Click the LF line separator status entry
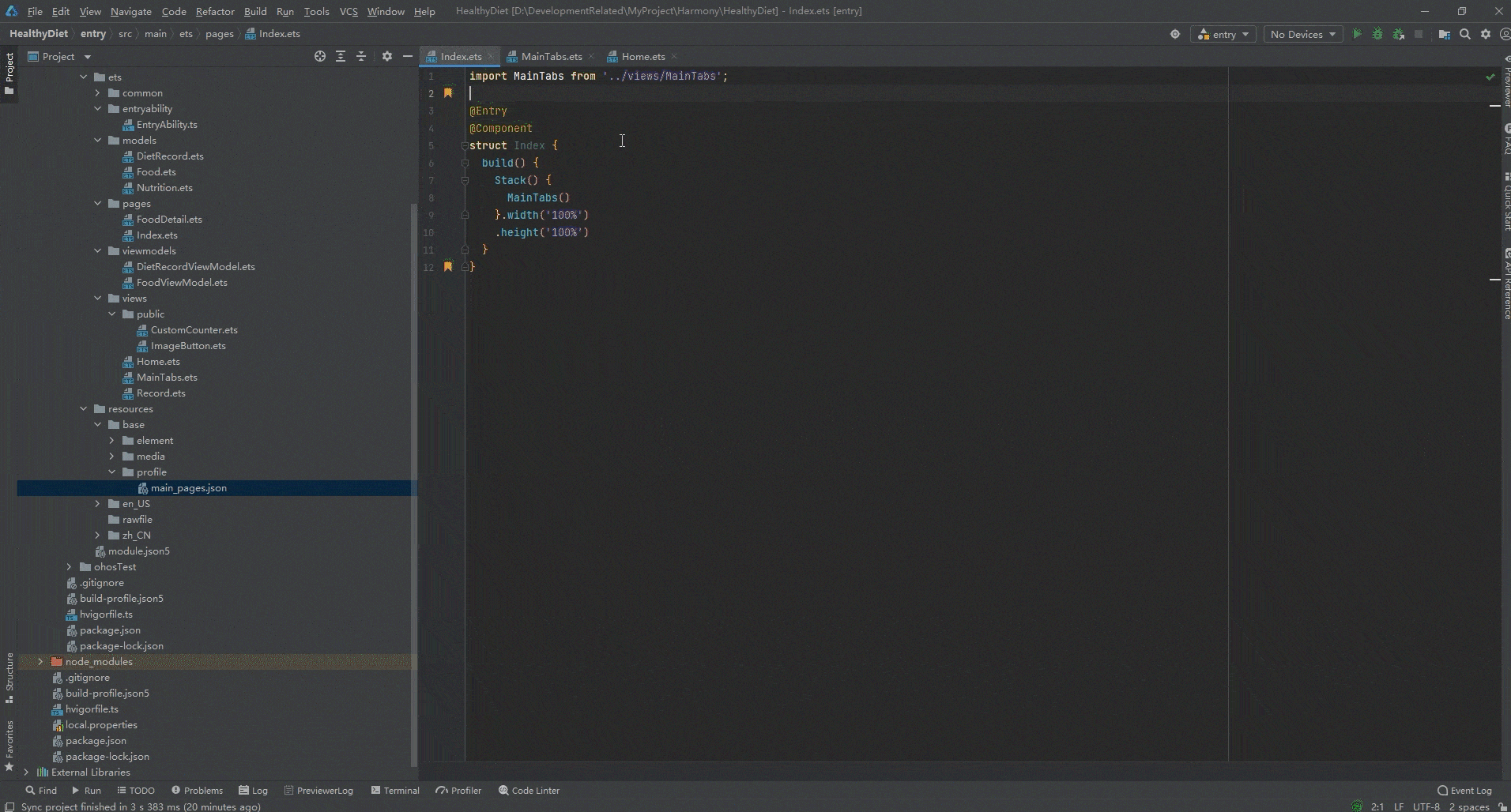Image resolution: width=1511 pixels, height=812 pixels. [1399, 806]
